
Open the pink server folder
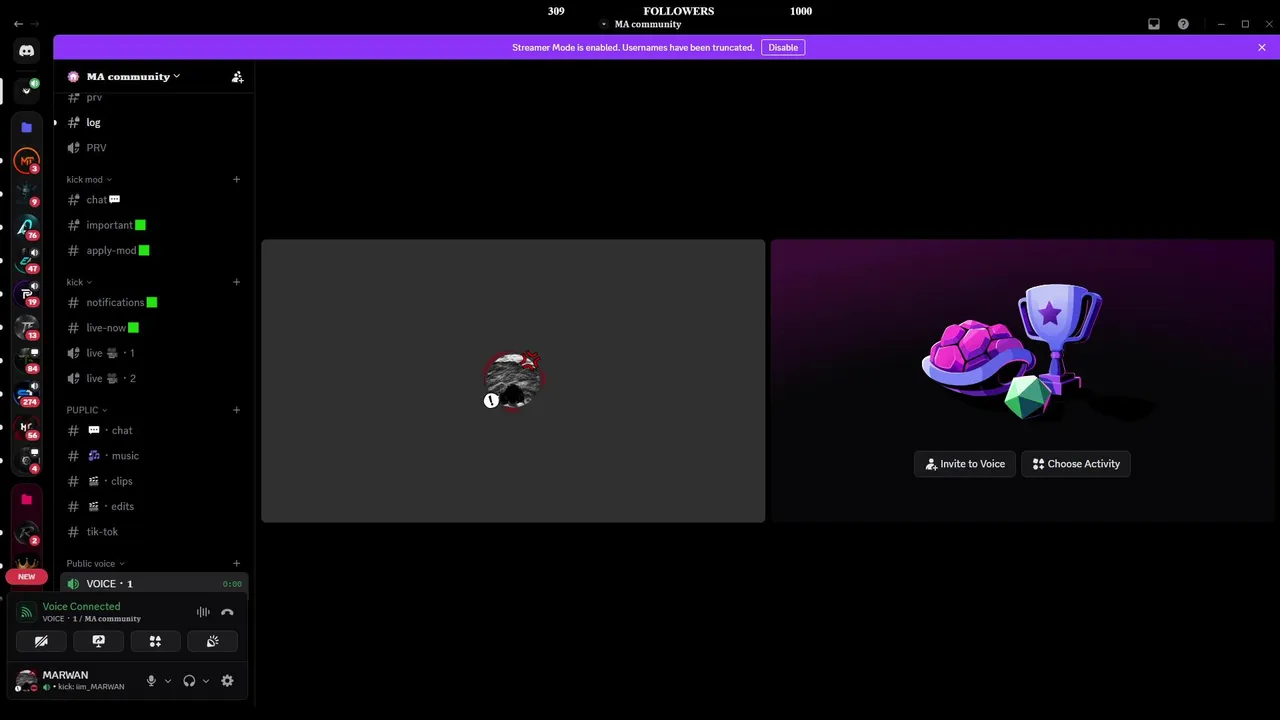pyautogui.click(x=27, y=499)
